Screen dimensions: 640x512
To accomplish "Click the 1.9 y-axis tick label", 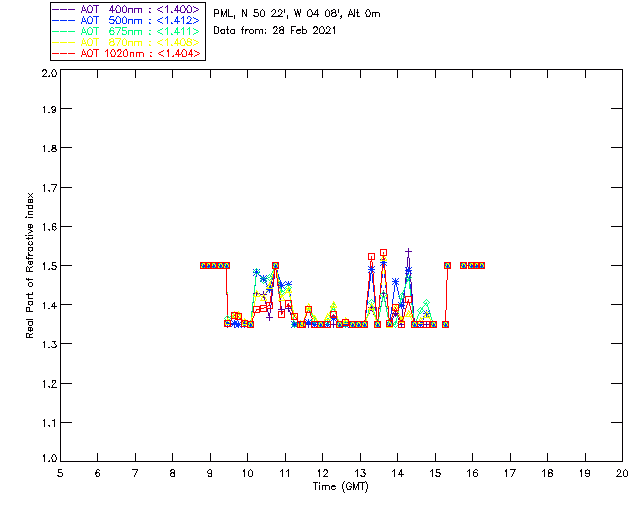I will click(49, 109).
